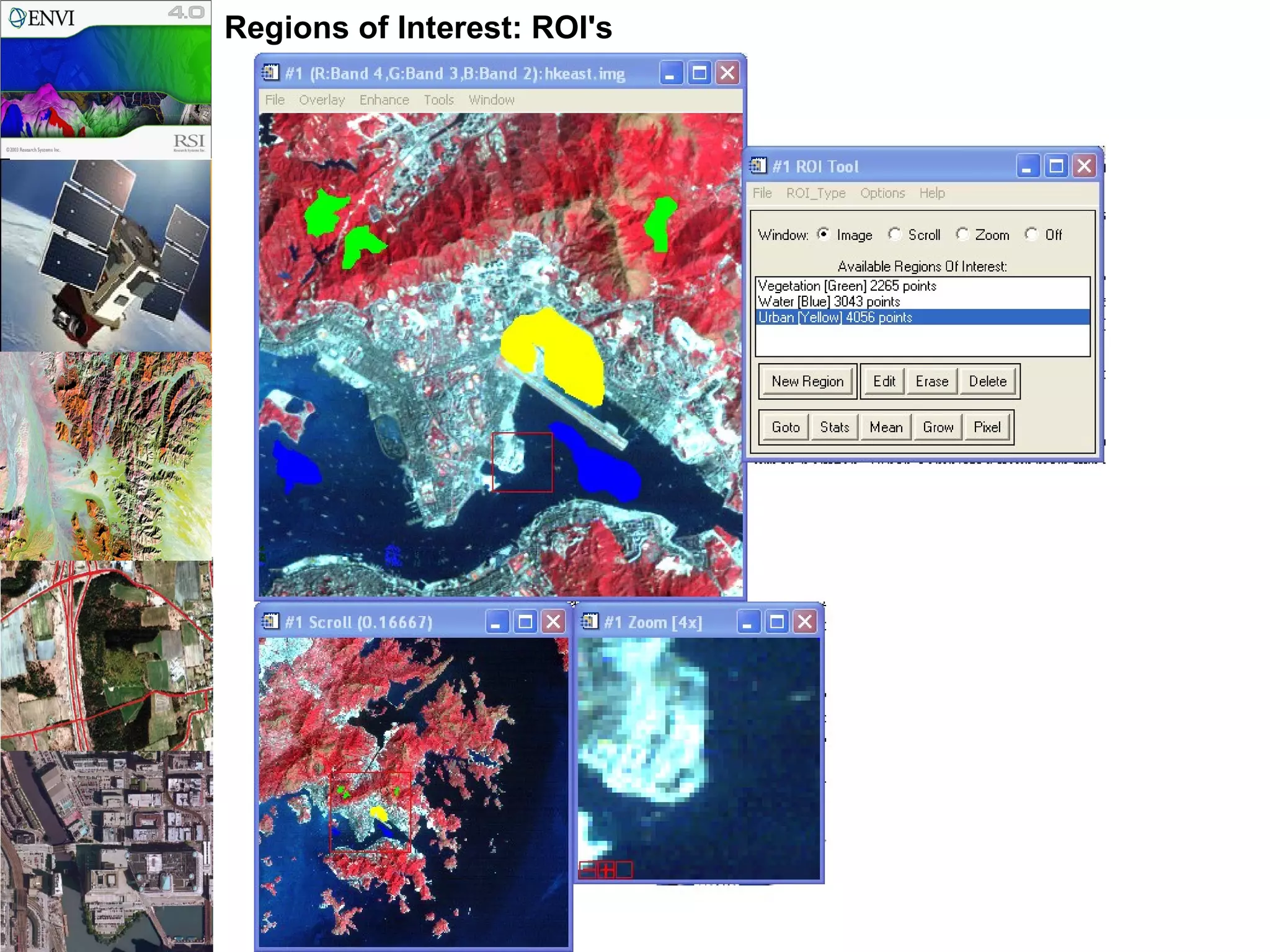
Task: Click the Scroll window title icon
Action: [x=270, y=622]
